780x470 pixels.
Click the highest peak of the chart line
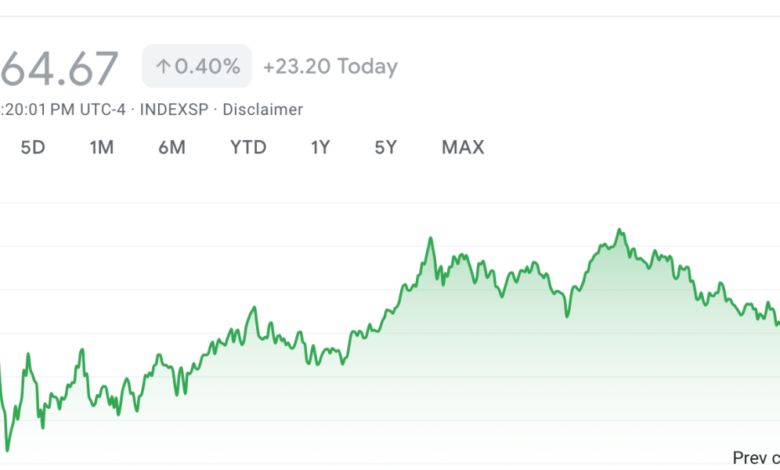click(x=620, y=231)
